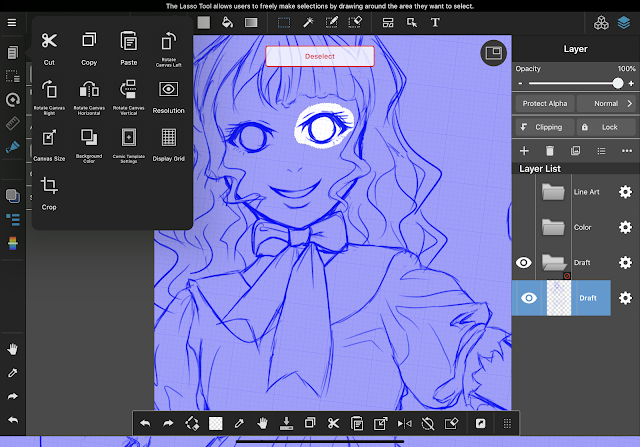Increase opacity with plus button

click(631, 83)
